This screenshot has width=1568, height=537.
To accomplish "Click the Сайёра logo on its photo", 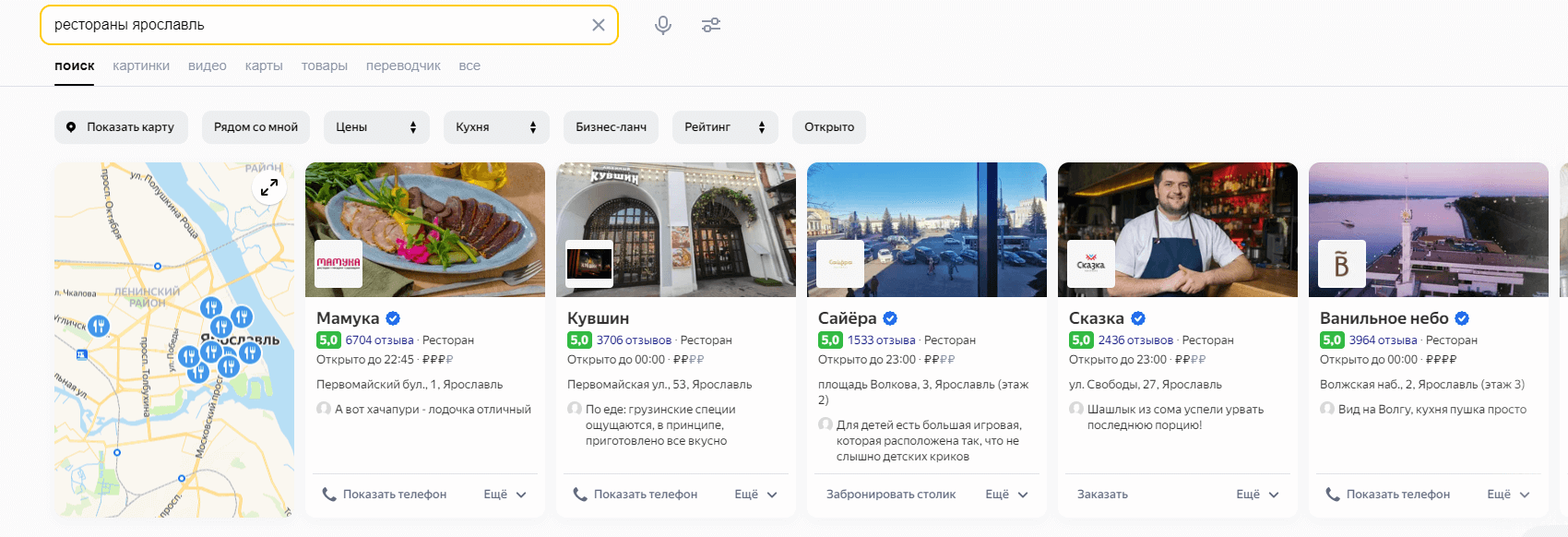I will (x=840, y=264).
